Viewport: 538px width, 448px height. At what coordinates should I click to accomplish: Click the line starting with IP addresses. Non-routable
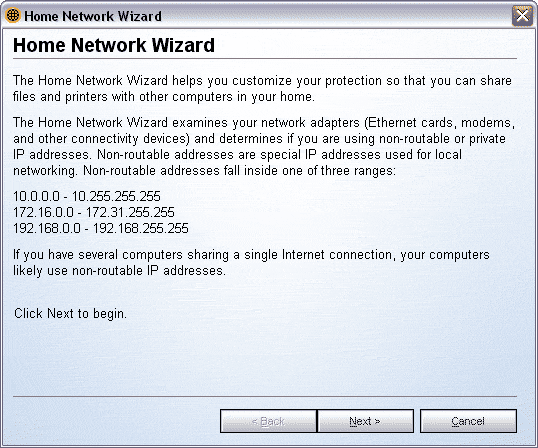pos(237,155)
